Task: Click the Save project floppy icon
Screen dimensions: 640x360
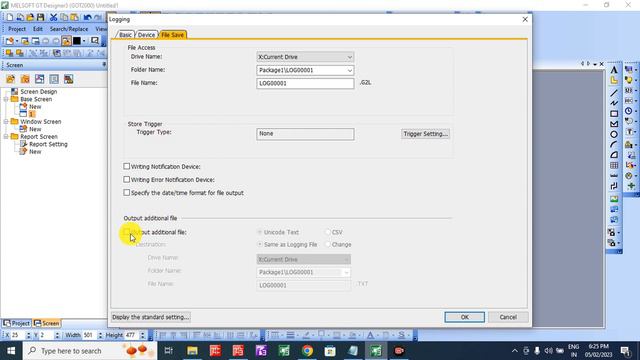Action: (40, 17)
